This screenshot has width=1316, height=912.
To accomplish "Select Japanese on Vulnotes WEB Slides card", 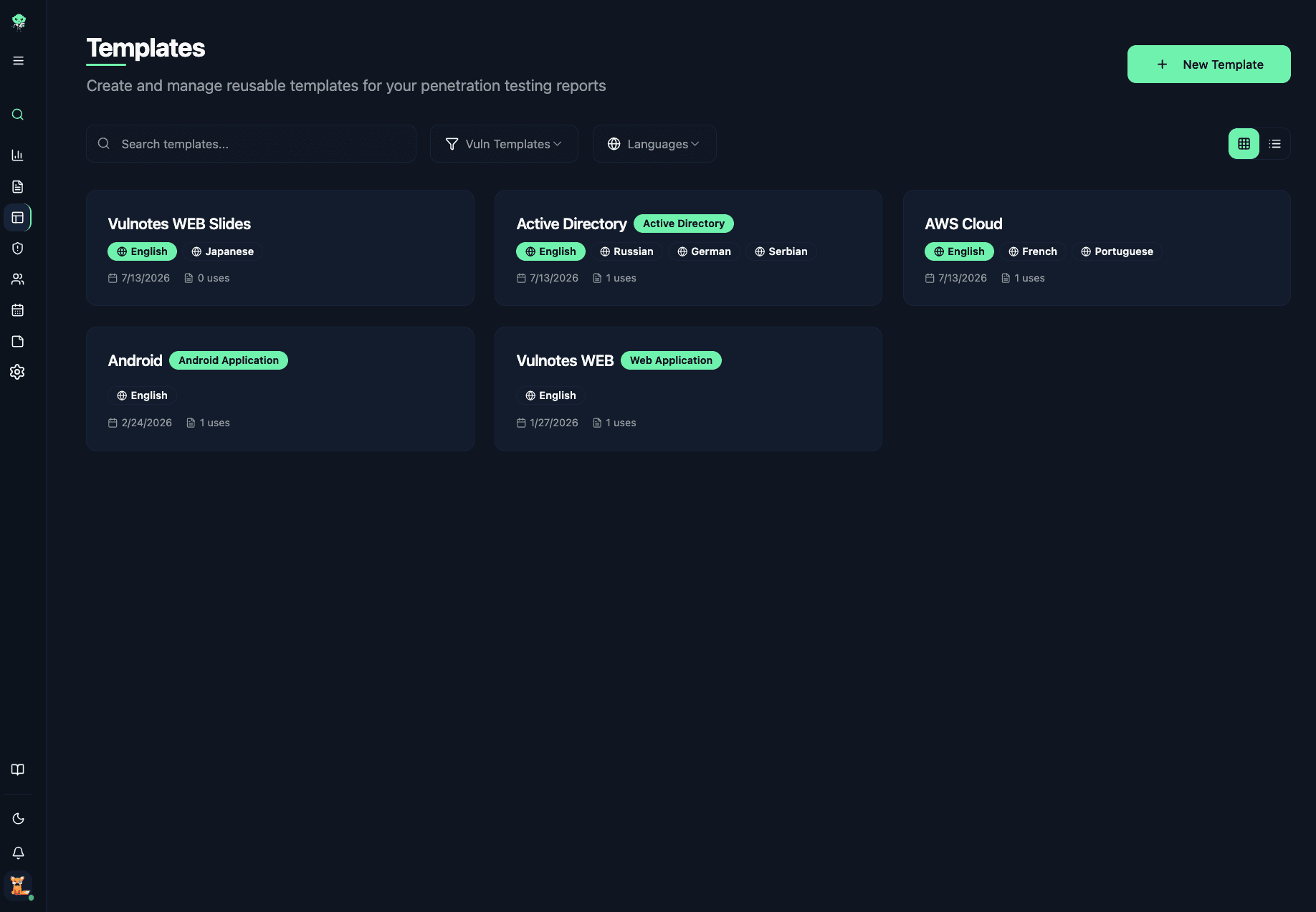I will 222,251.
